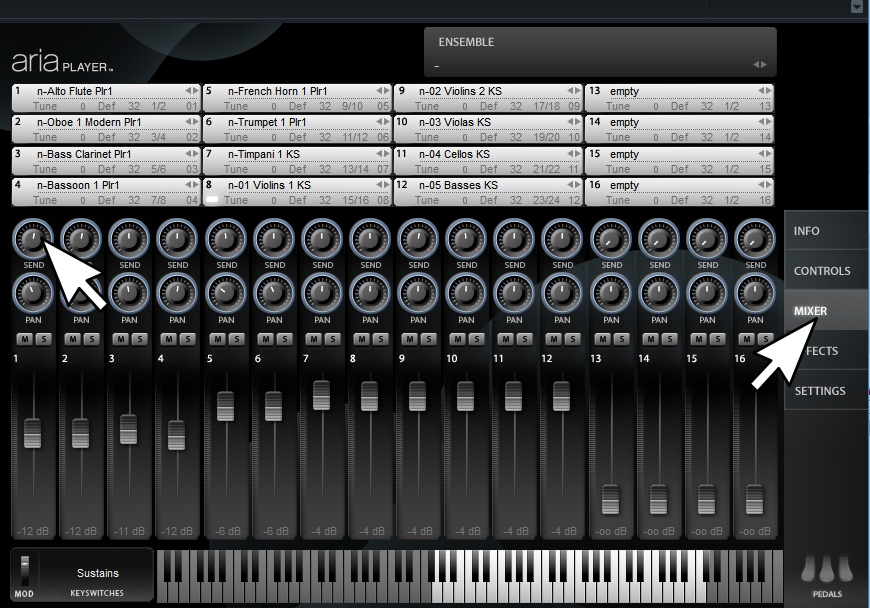Click channel 13 volume fader handle
The width and height of the screenshot is (870, 608).
(x=610, y=499)
